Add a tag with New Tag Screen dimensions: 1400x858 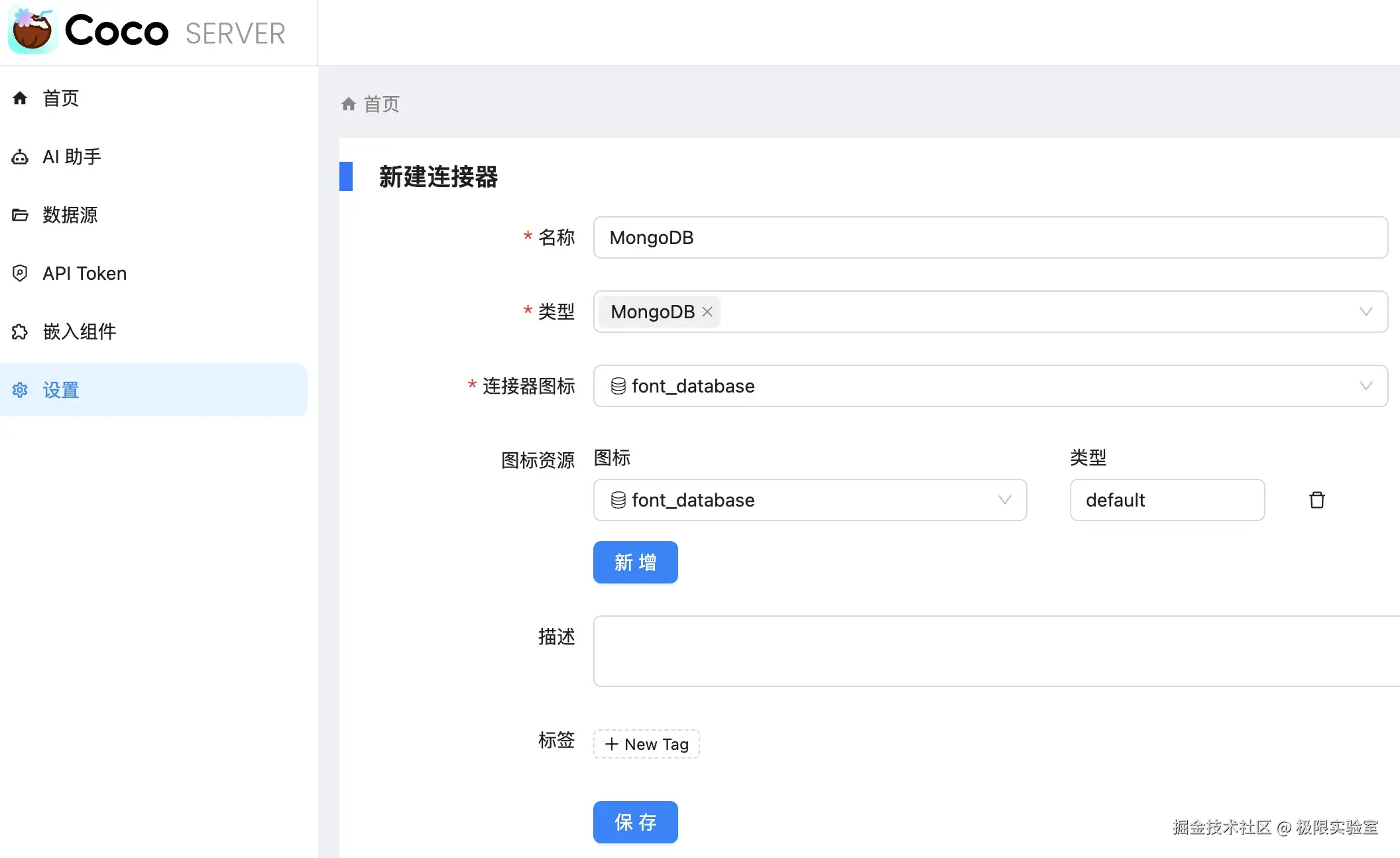(x=646, y=744)
